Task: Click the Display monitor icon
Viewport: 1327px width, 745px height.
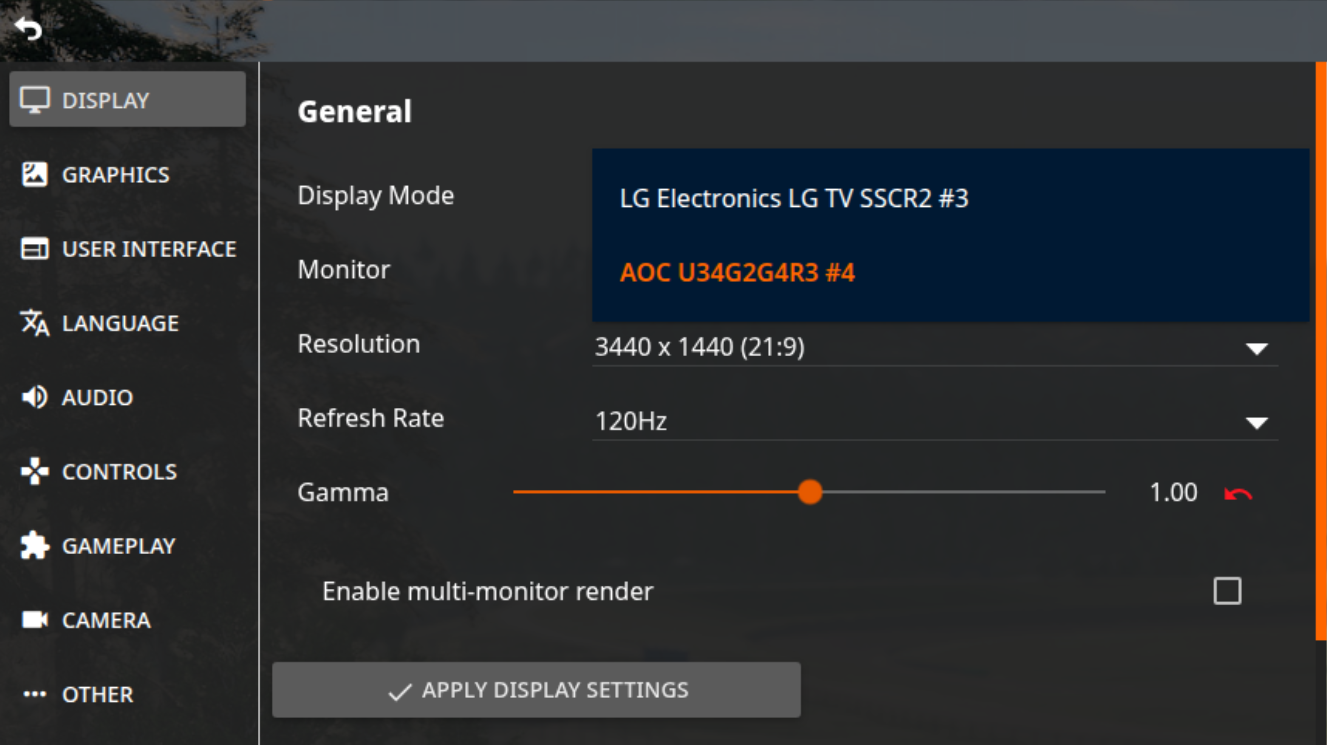Action: [35, 100]
